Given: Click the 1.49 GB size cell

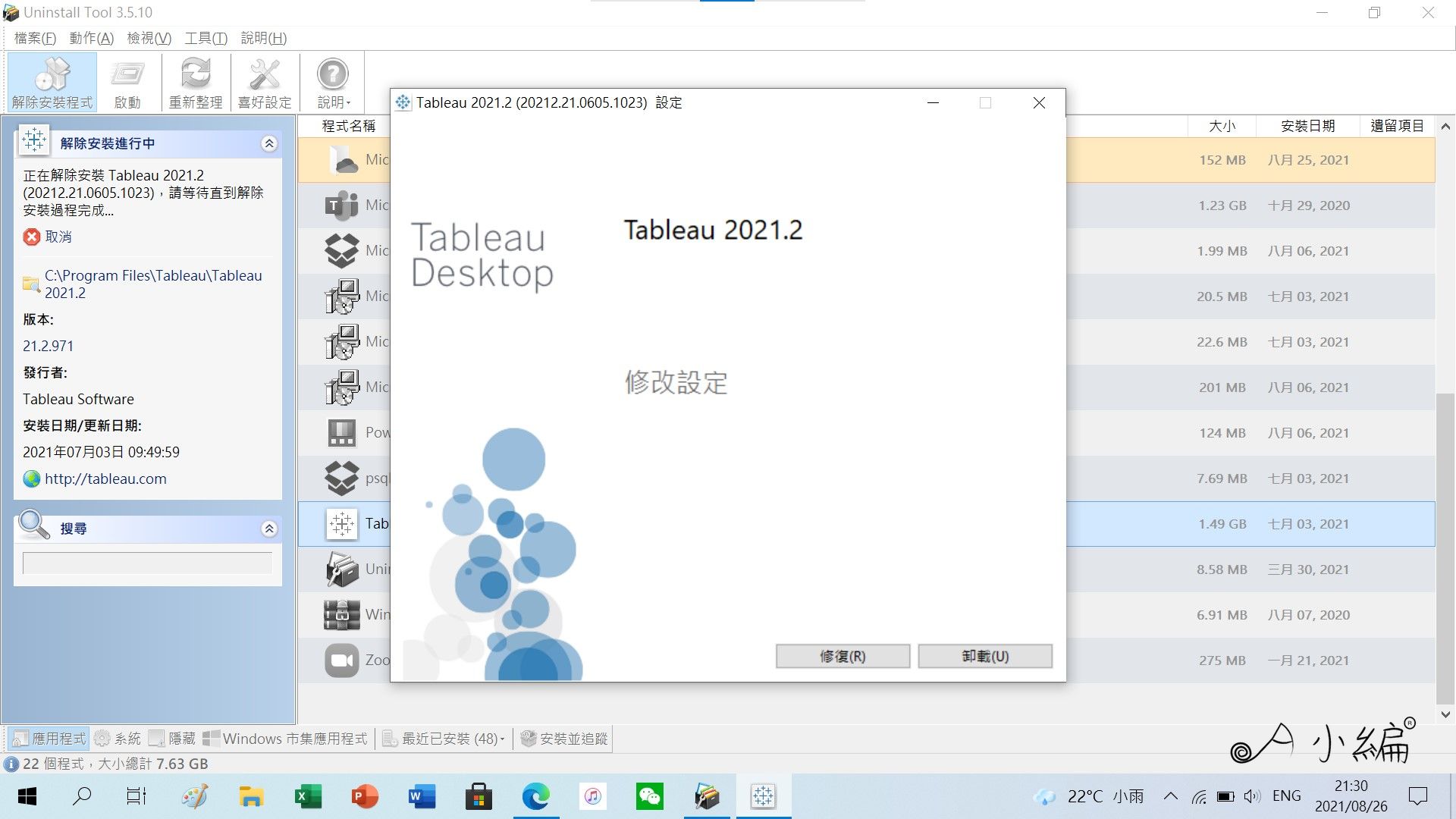Looking at the screenshot, I should point(1222,524).
